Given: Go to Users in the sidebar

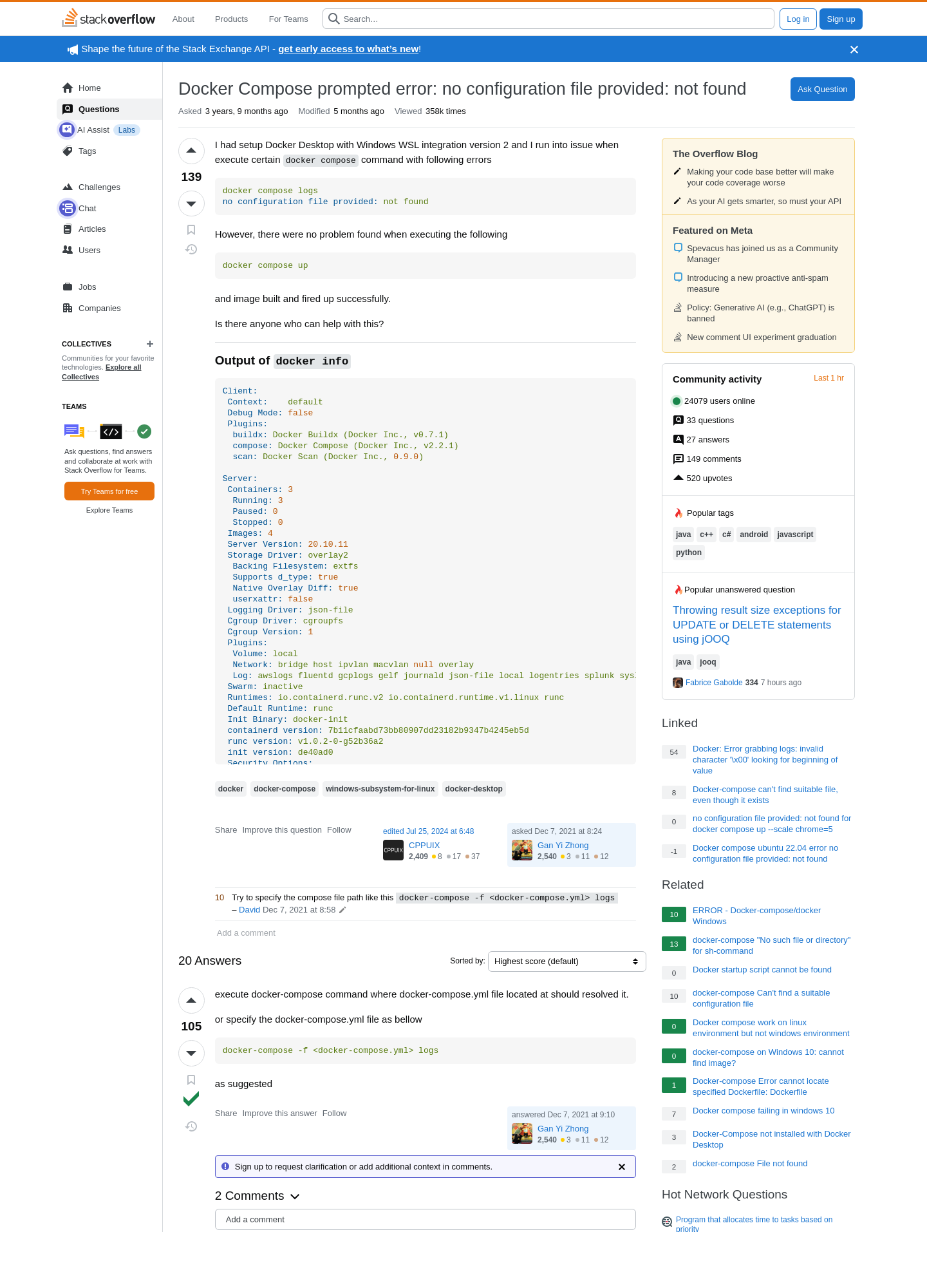Looking at the screenshot, I should tap(89, 251).
